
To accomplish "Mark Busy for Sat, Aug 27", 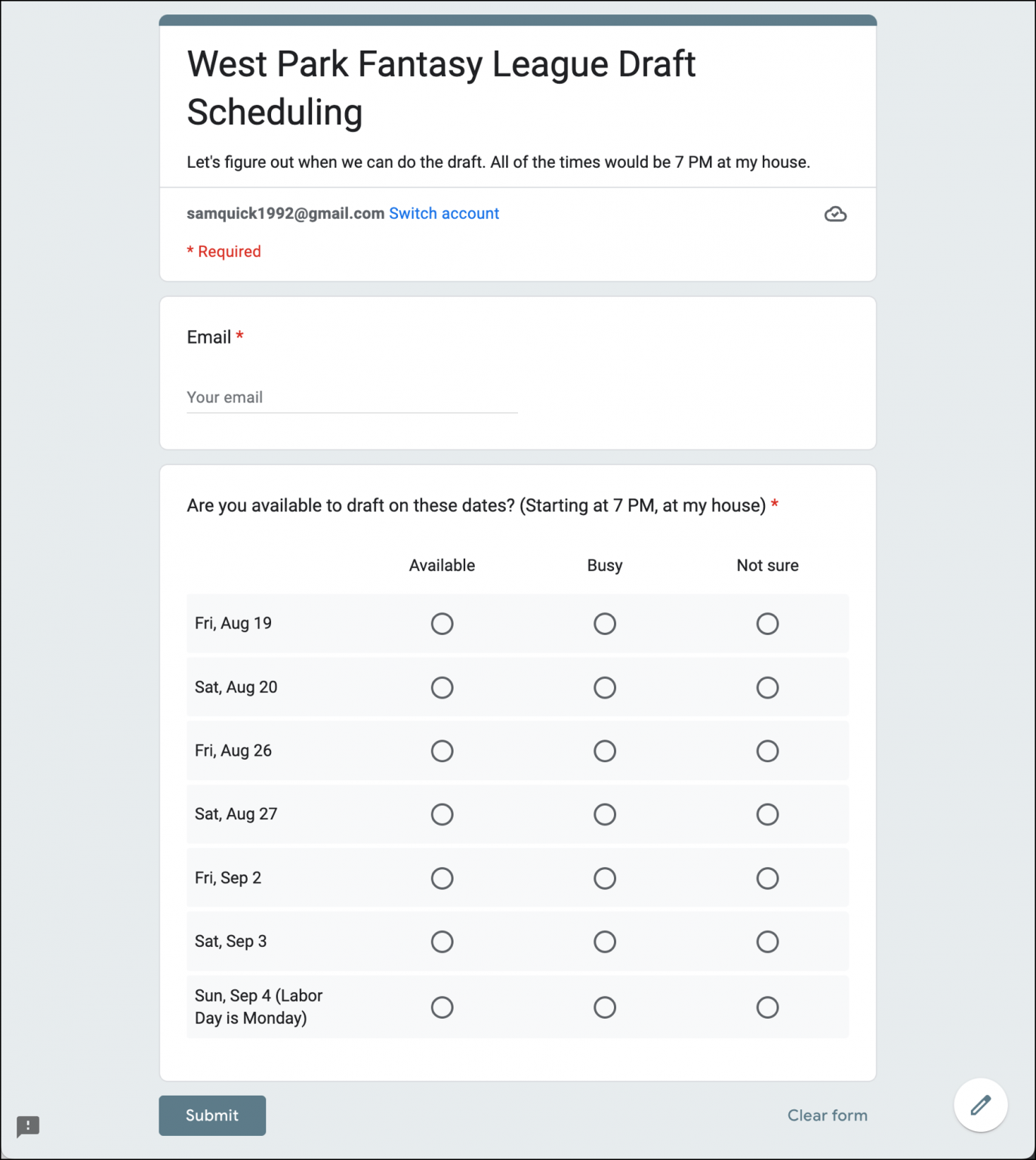I will click(x=605, y=814).
